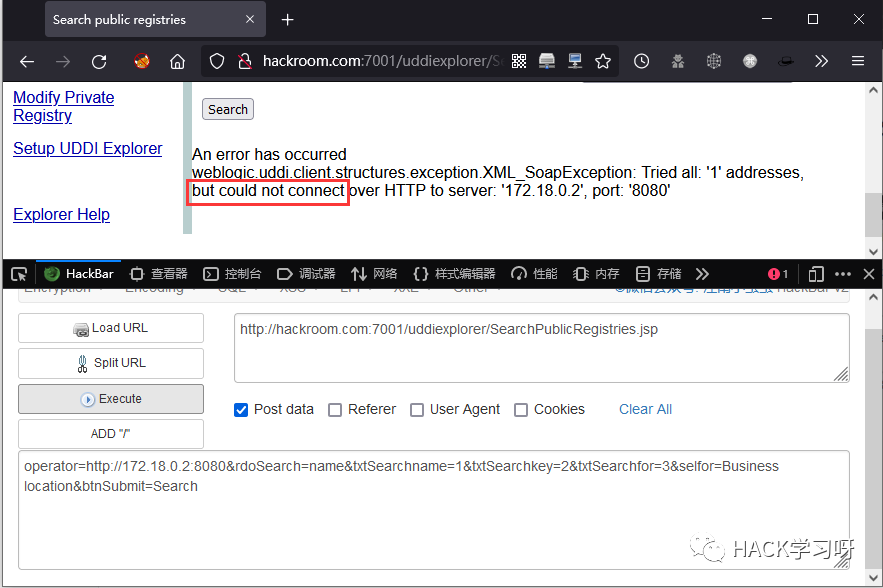
Task: Click the page vertical scrollbar thumb
Action: pyautogui.click(x=873, y=215)
